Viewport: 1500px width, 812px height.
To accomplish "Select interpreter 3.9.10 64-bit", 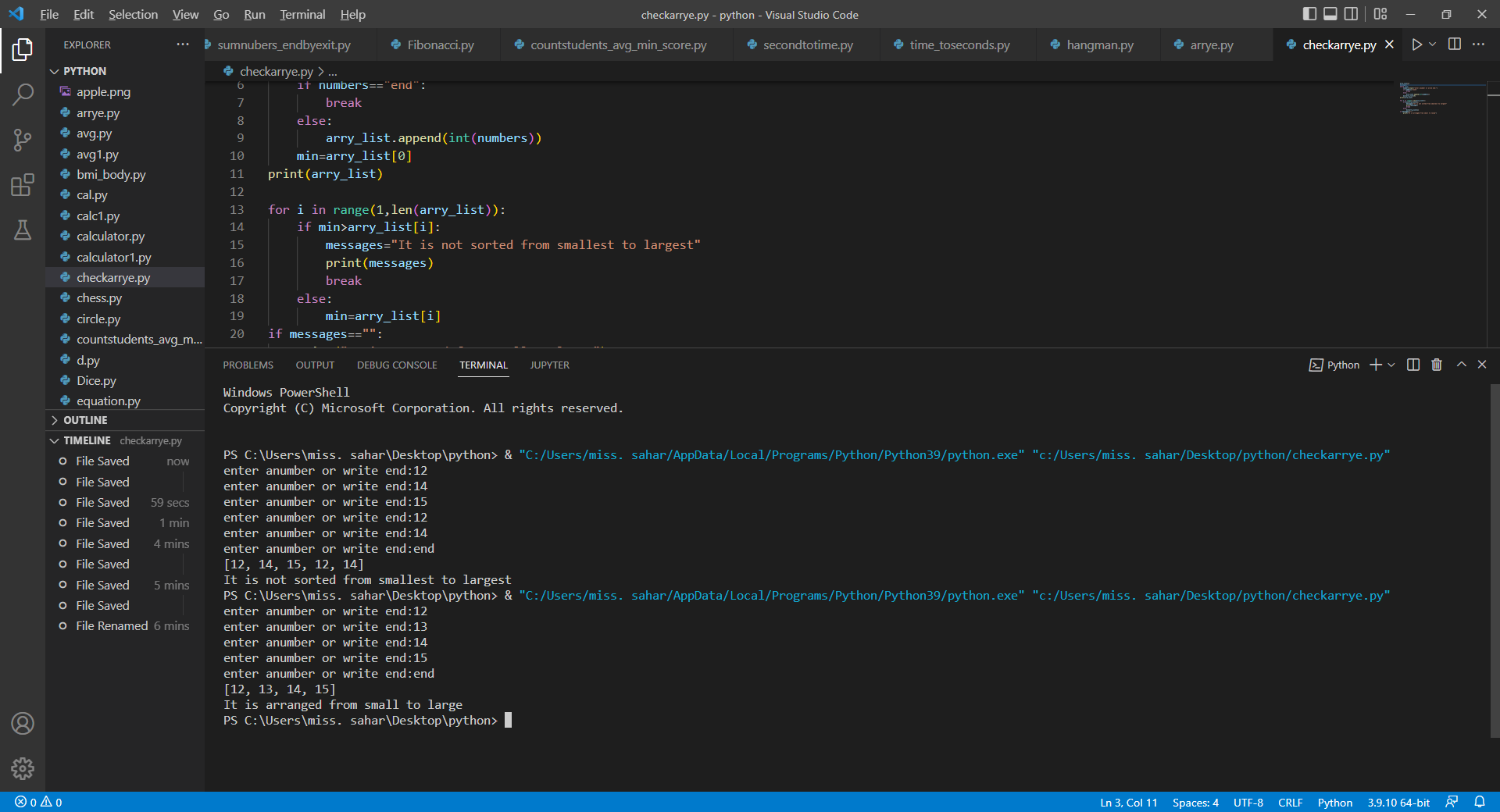I will pos(1398,802).
